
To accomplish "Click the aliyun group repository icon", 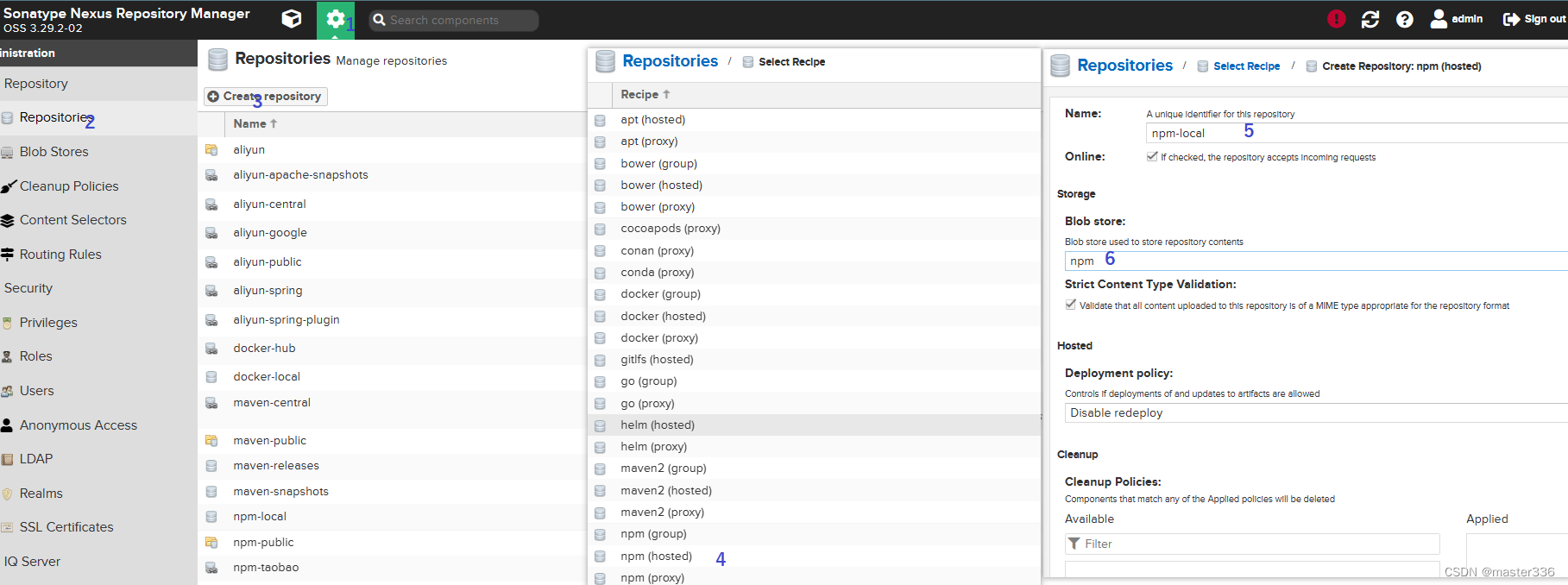I will click(x=211, y=150).
